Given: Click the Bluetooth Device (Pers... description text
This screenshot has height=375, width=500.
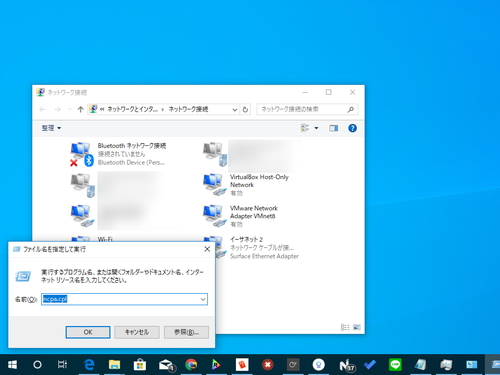Looking at the screenshot, I should 131,162.
